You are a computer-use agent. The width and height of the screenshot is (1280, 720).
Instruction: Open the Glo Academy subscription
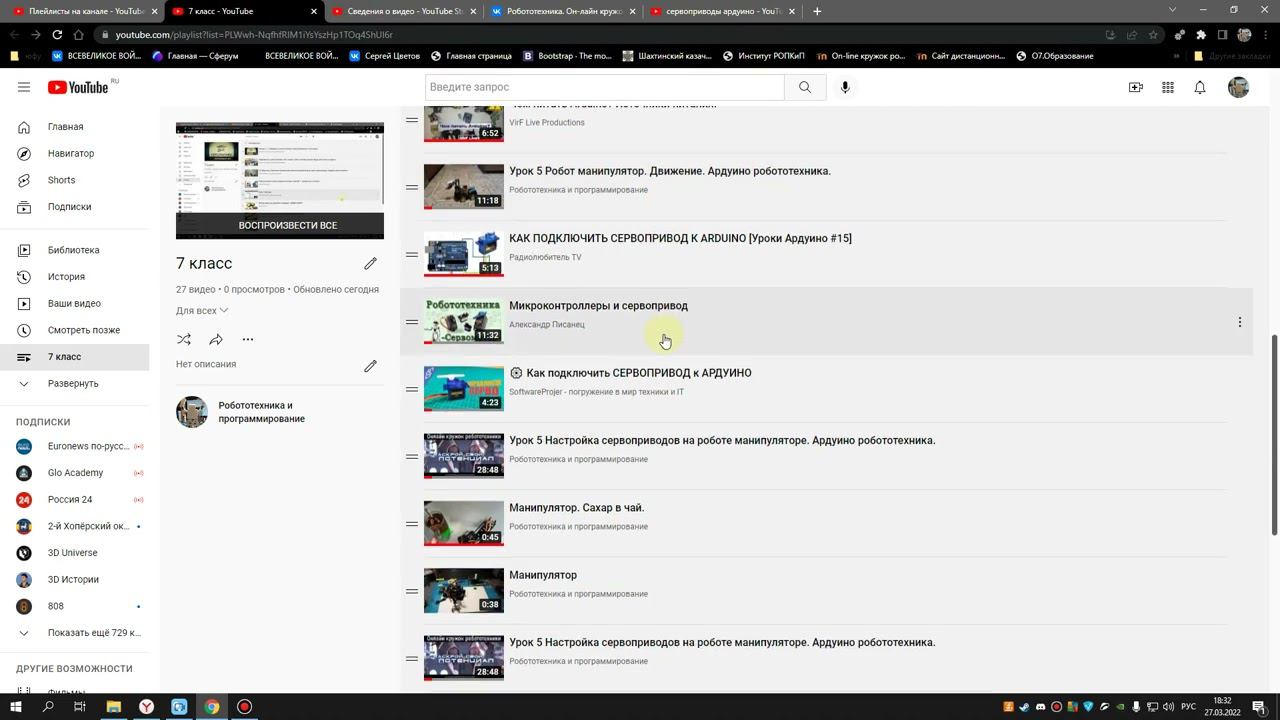point(74,473)
